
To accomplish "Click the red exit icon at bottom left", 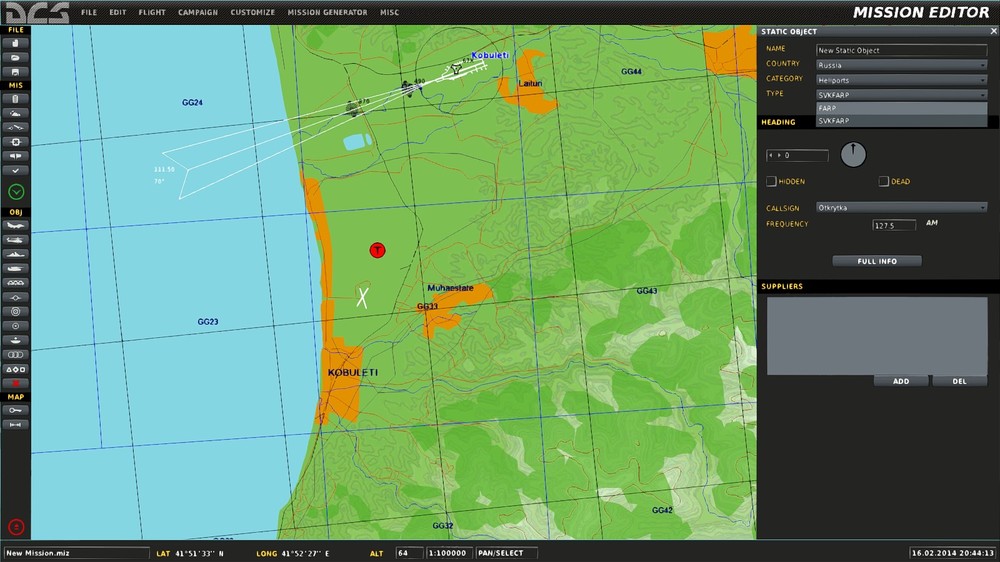I will 16,526.
